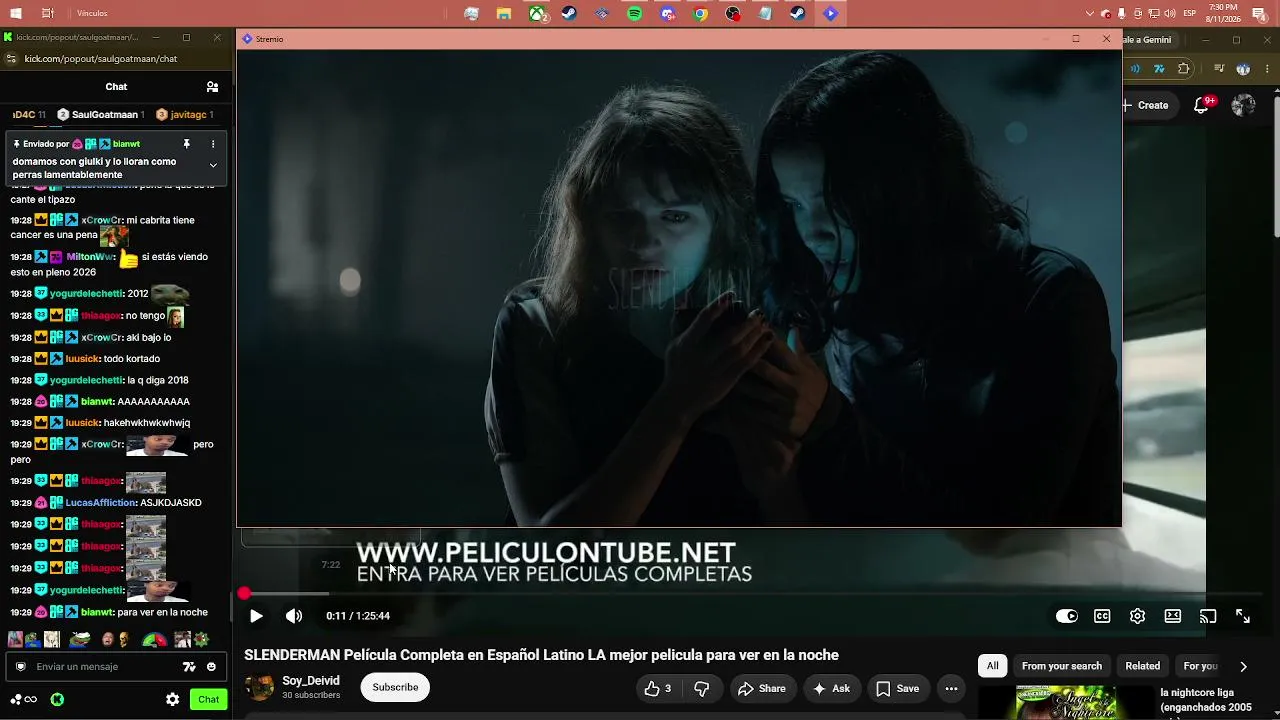Open Xbox app from the taskbar
This screenshot has width=1280, height=720.
(537, 14)
